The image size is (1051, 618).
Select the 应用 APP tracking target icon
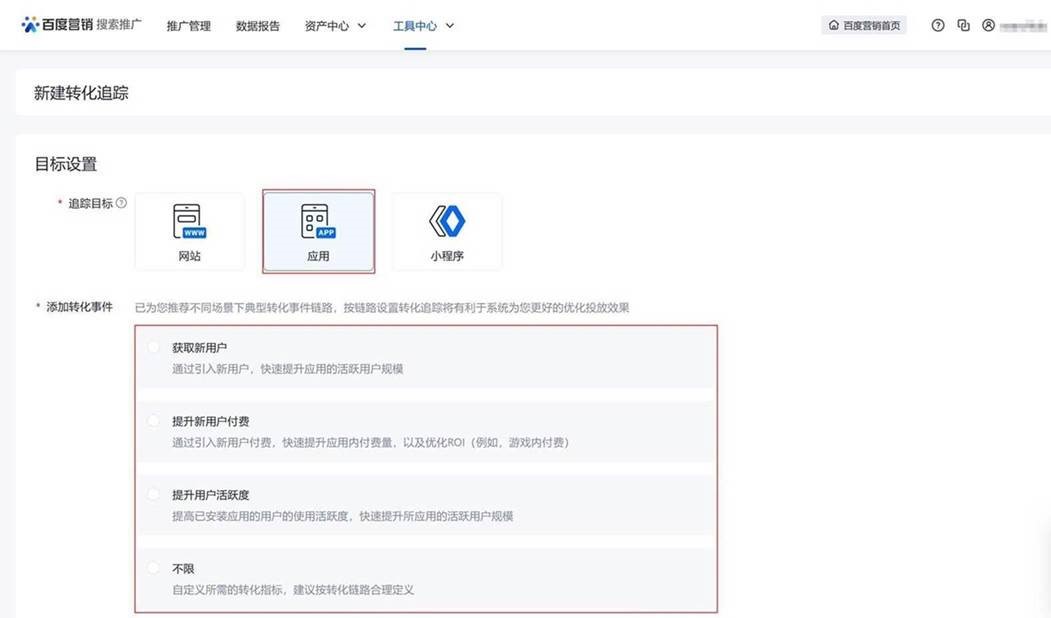pyautogui.click(x=318, y=221)
